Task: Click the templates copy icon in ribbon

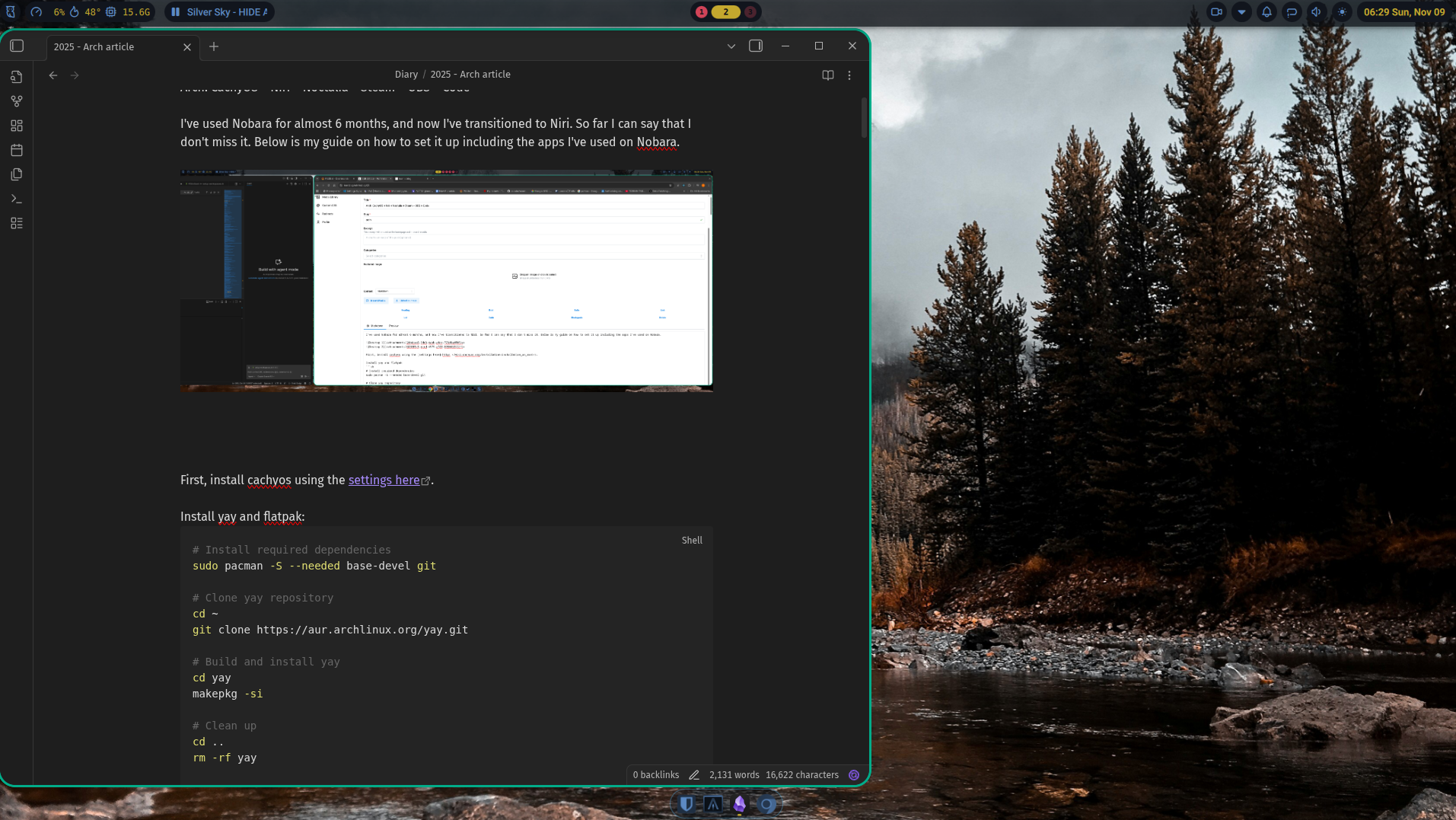Action: click(x=17, y=174)
